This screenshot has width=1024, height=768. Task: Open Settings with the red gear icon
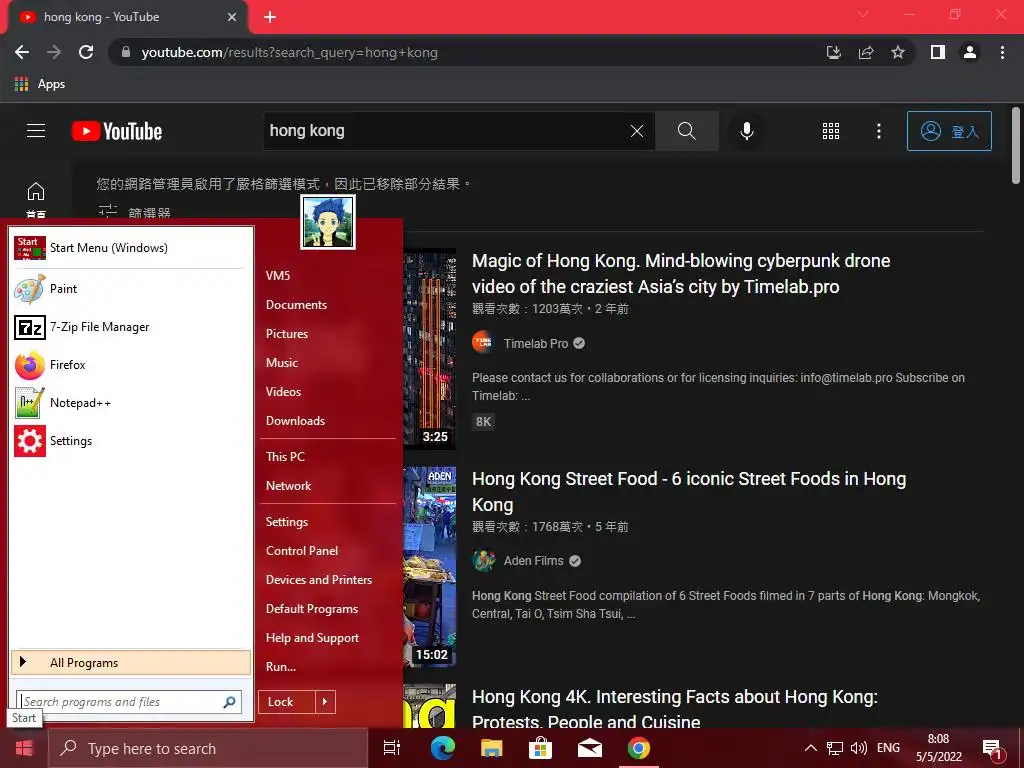(131, 441)
